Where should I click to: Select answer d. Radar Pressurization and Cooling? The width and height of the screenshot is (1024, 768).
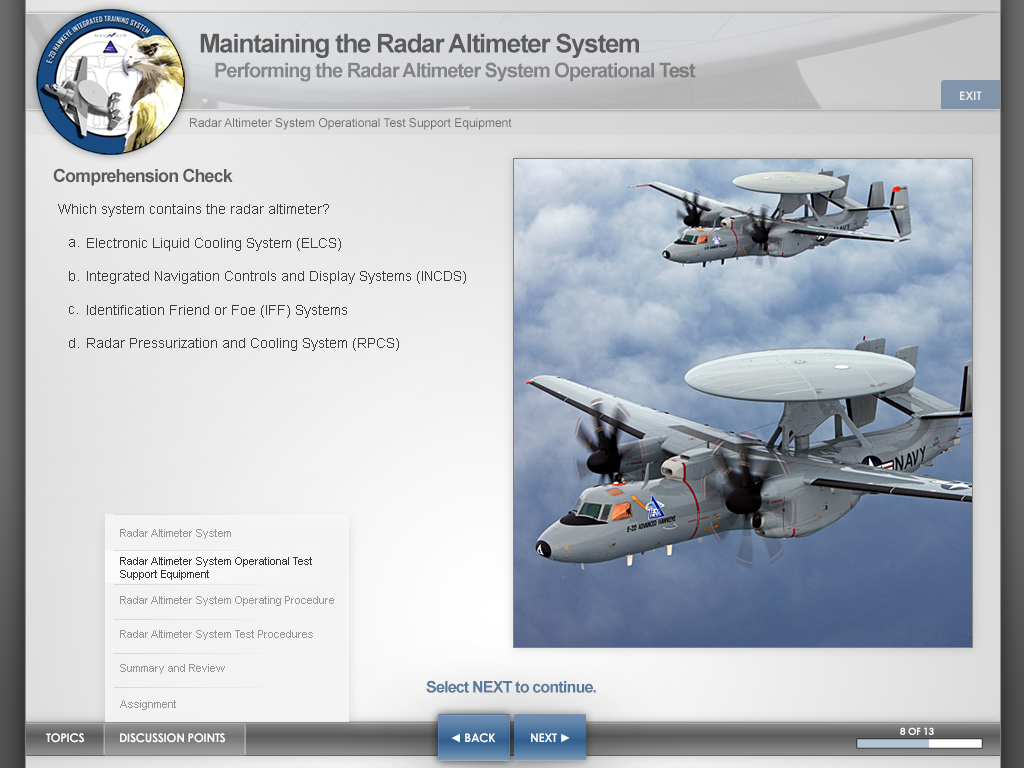click(x=242, y=343)
